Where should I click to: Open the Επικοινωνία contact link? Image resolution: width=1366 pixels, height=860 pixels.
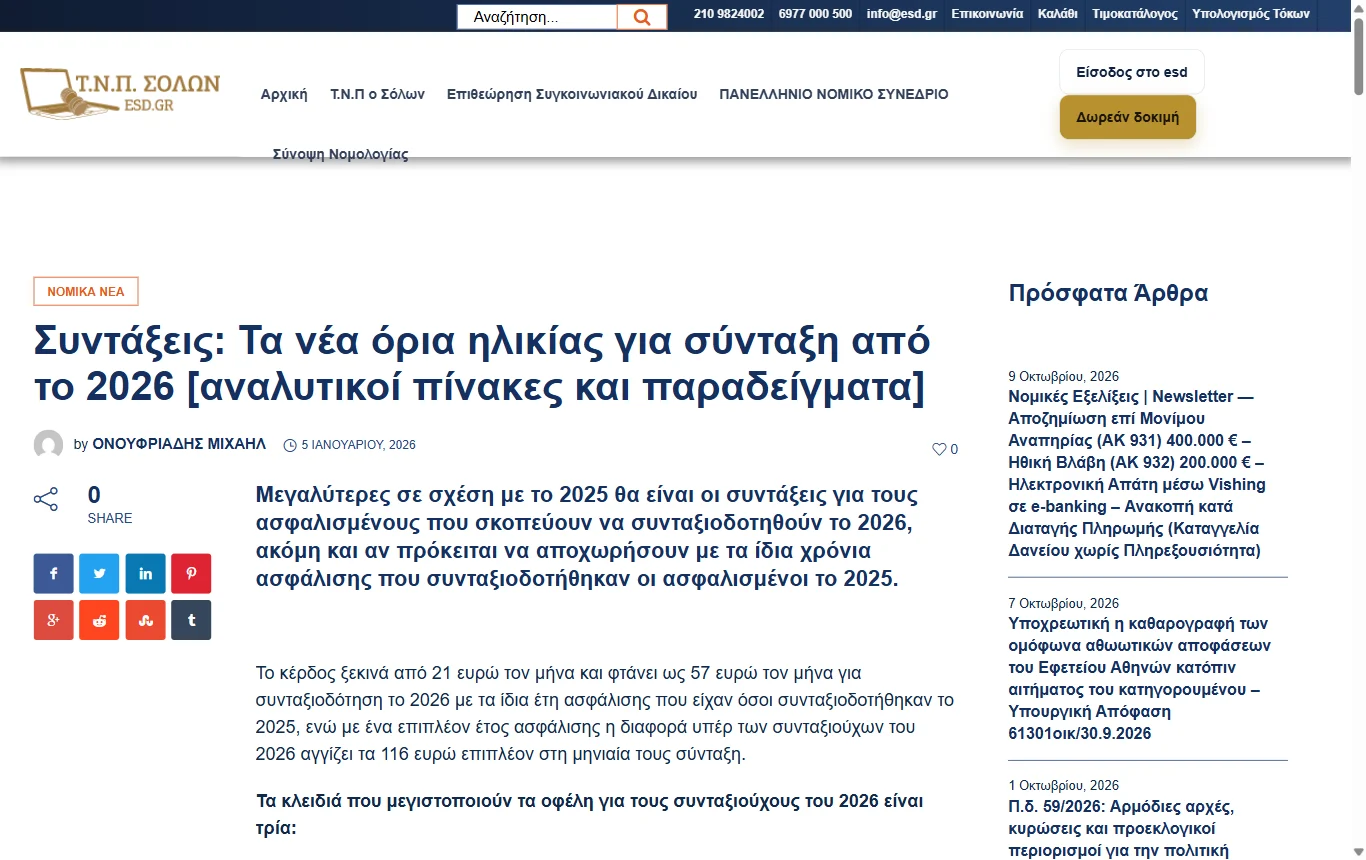(x=987, y=14)
